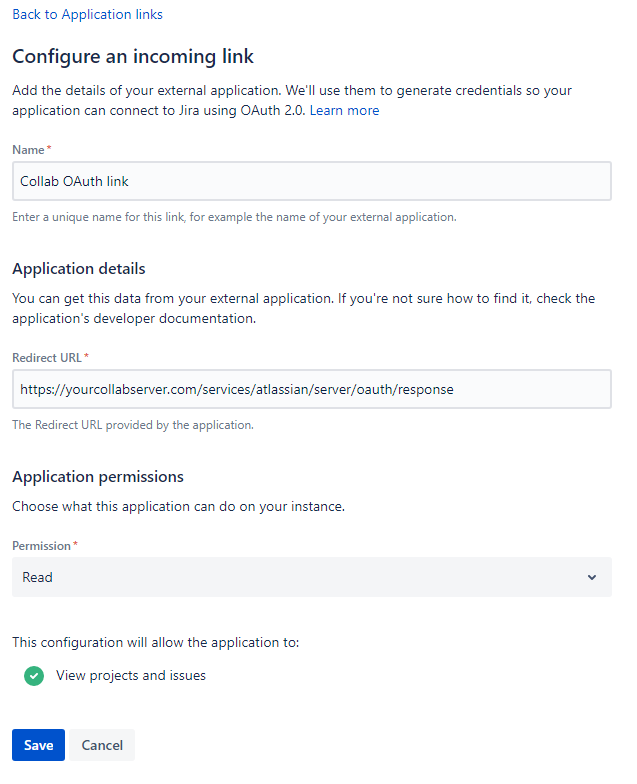Select the Configure an incoming link heading
The width and height of the screenshot is (637, 784).
tap(132, 57)
